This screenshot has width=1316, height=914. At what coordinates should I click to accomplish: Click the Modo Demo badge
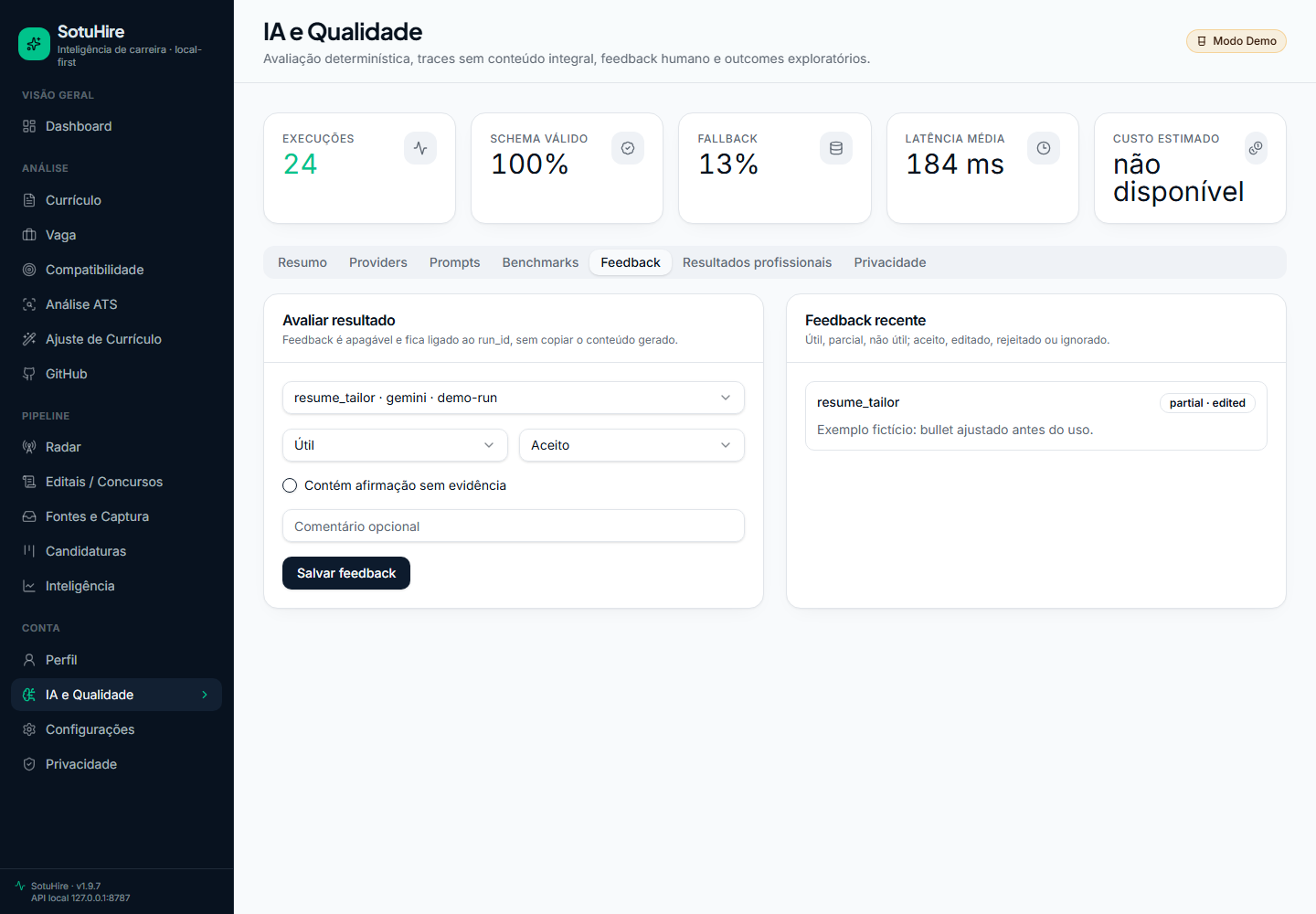[x=1236, y=41]
